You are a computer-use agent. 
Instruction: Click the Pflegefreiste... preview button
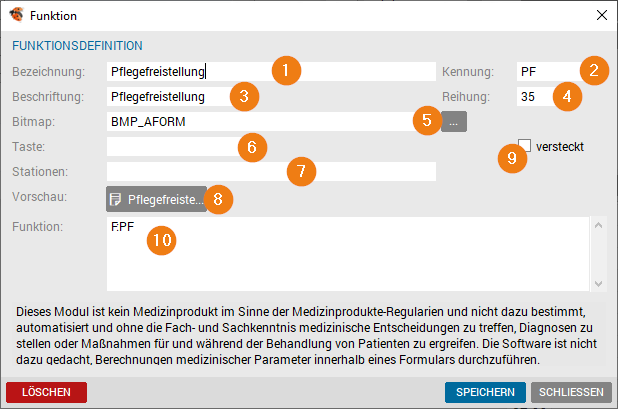point(156,199)
